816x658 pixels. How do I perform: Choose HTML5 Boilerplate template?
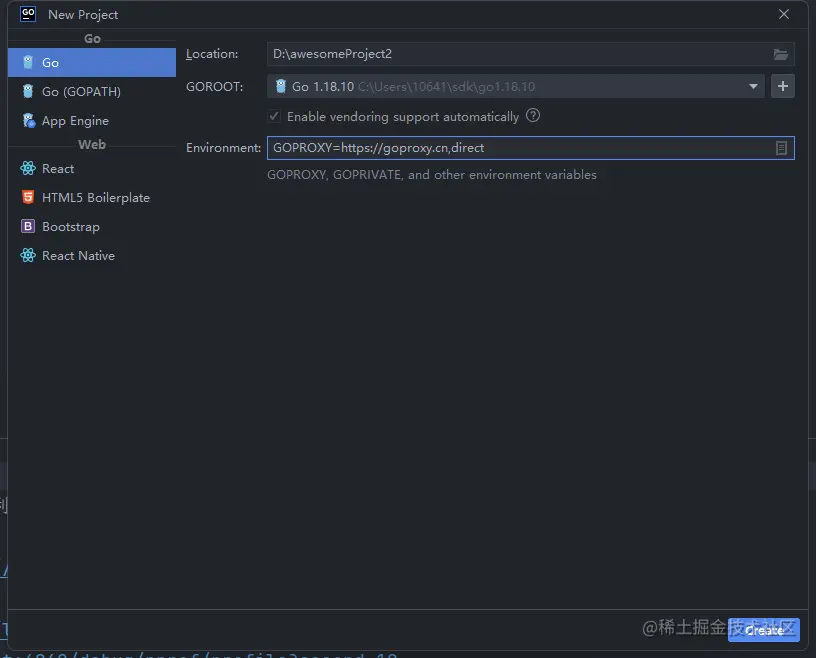click(x=92, y=198)
